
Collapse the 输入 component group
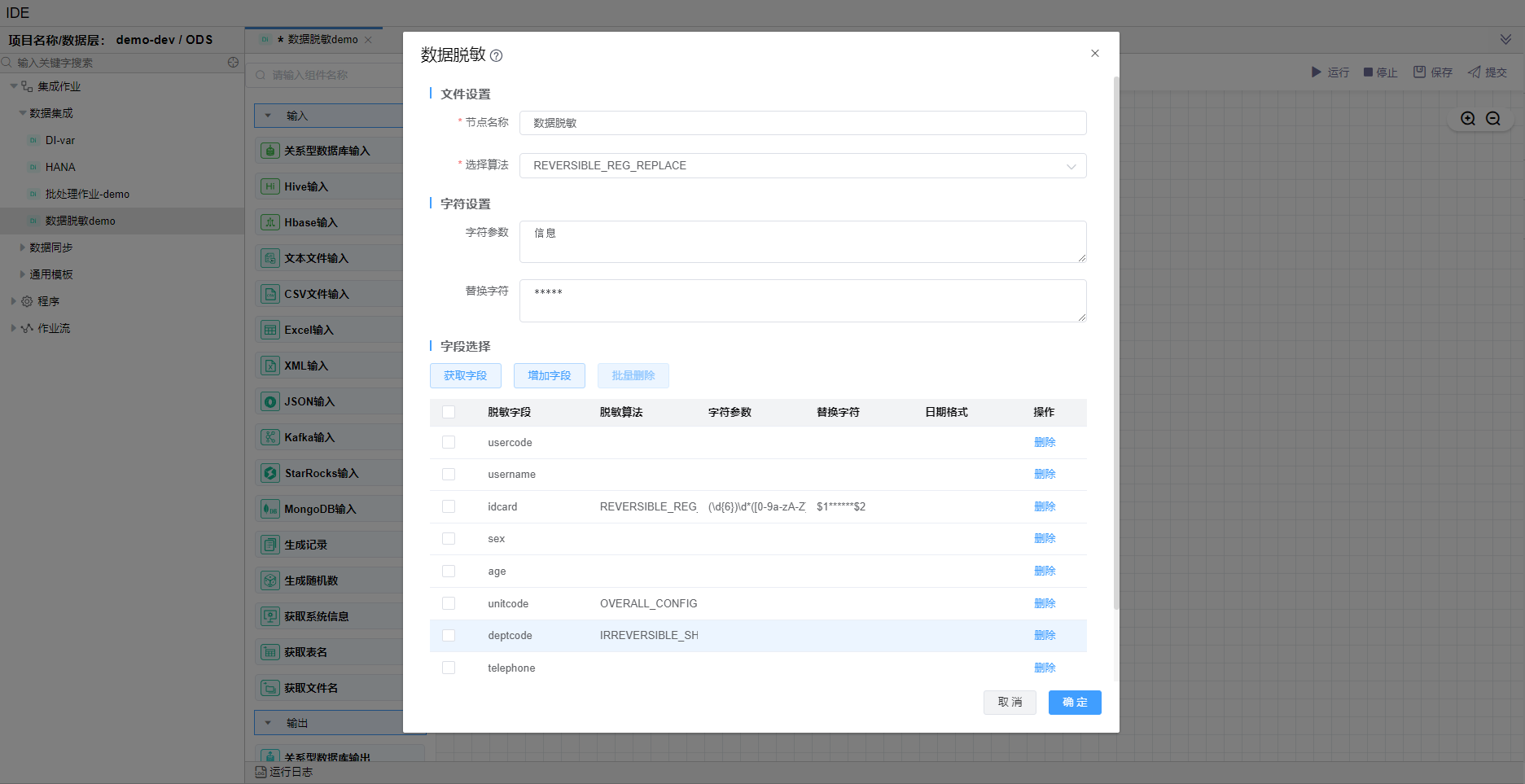click(268, 116)
